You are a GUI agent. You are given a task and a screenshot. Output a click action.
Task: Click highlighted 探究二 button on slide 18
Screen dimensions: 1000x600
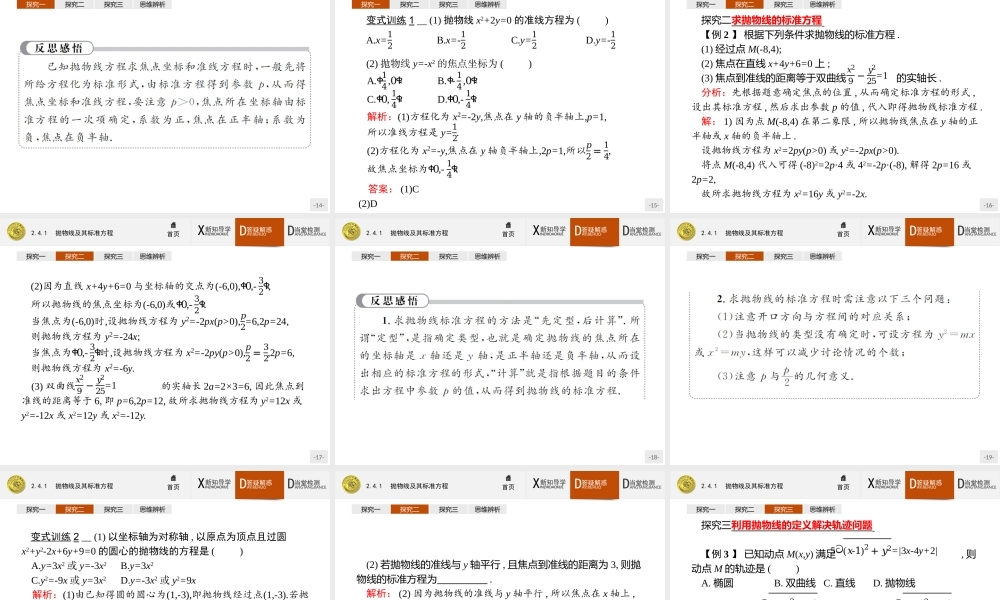409,256
